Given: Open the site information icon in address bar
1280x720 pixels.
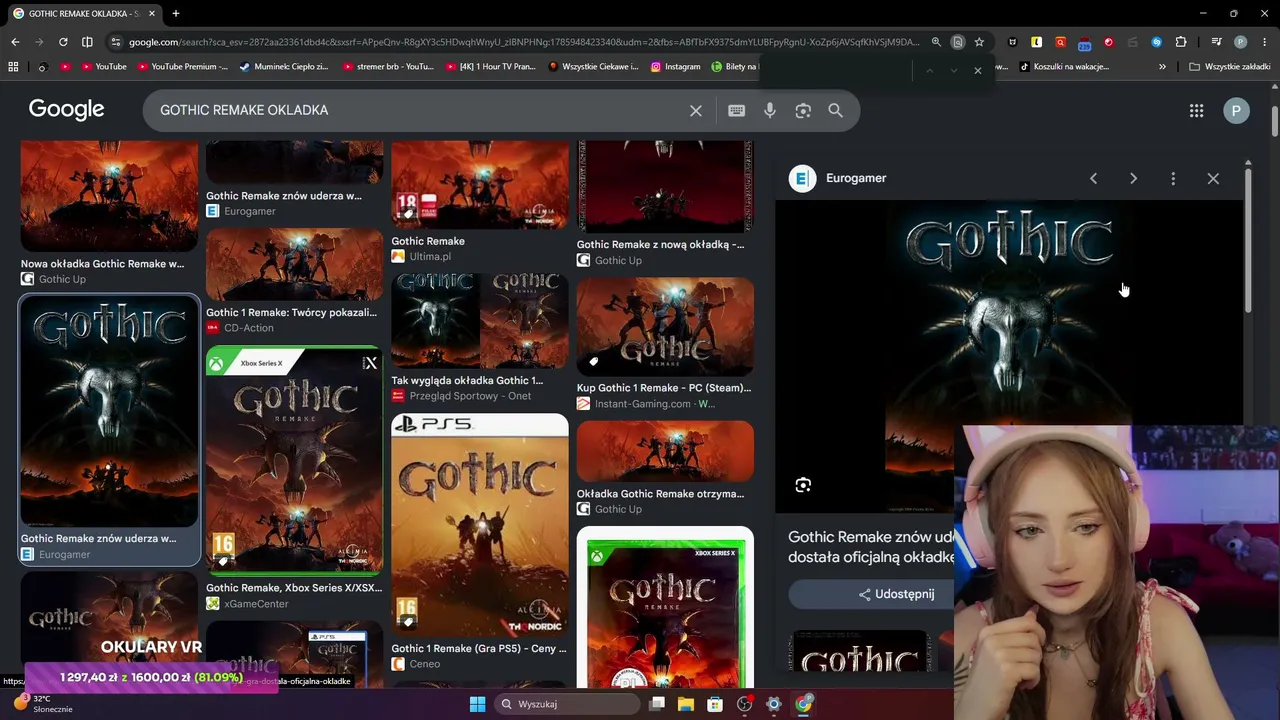Looking at the screenshot, I should point(116,42).
